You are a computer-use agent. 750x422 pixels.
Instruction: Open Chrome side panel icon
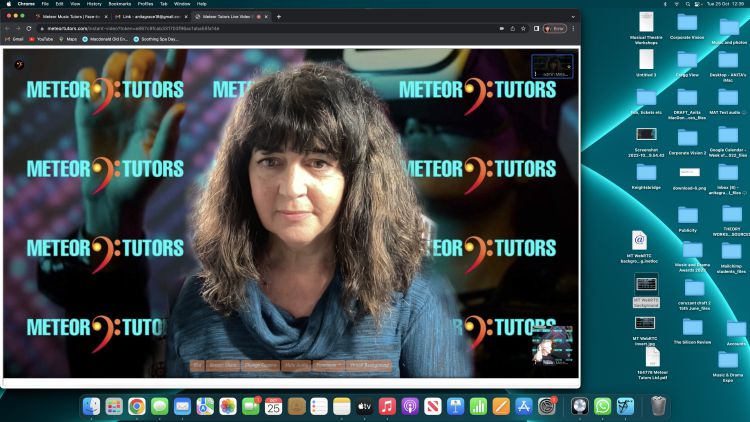(x=537, y=29)
